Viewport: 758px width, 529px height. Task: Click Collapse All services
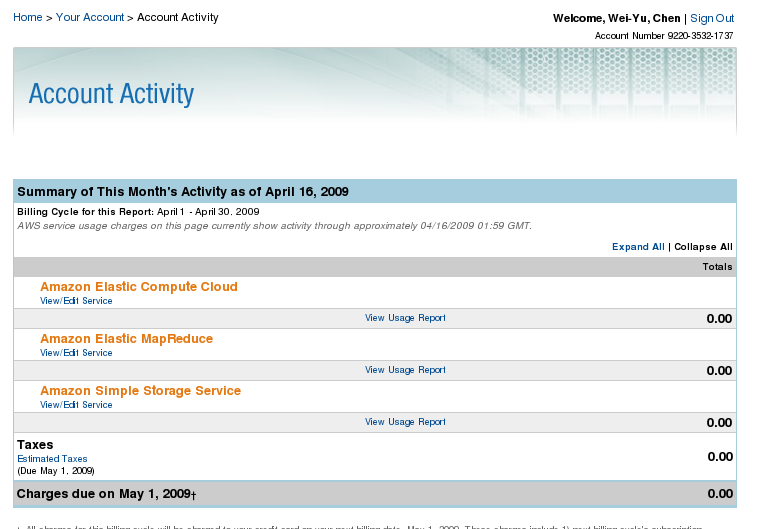tap(703, 247)
